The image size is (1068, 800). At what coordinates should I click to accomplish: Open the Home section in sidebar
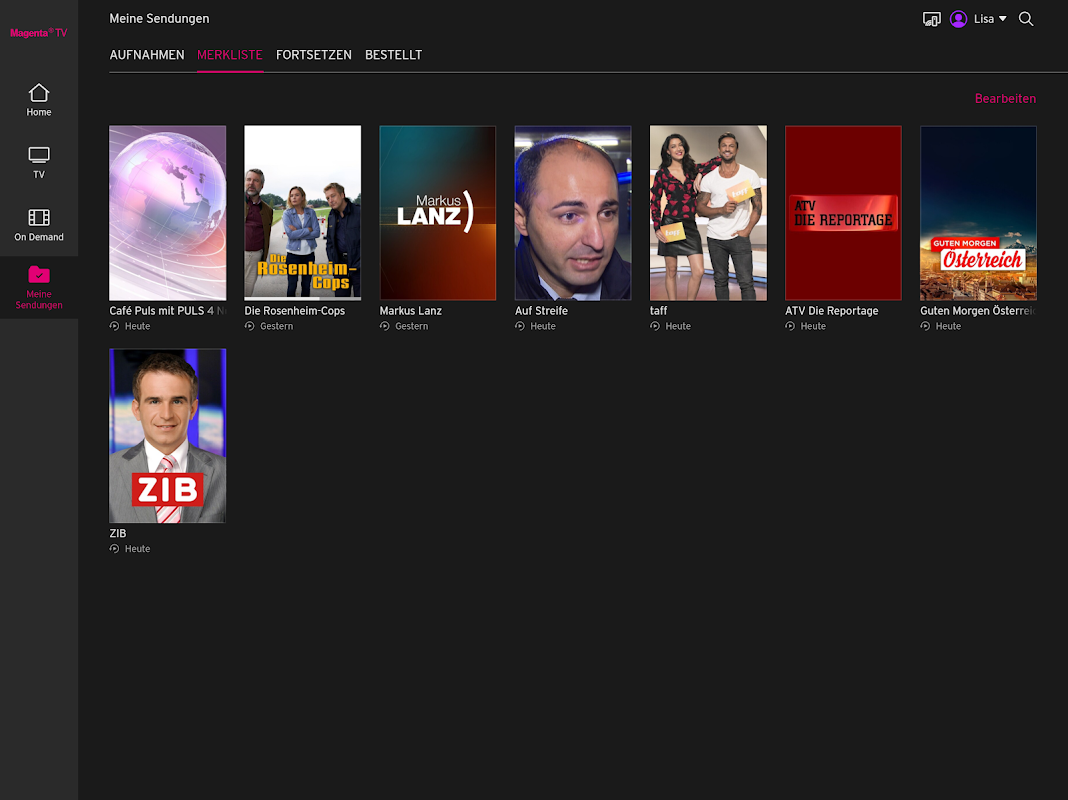pos(39,99)
